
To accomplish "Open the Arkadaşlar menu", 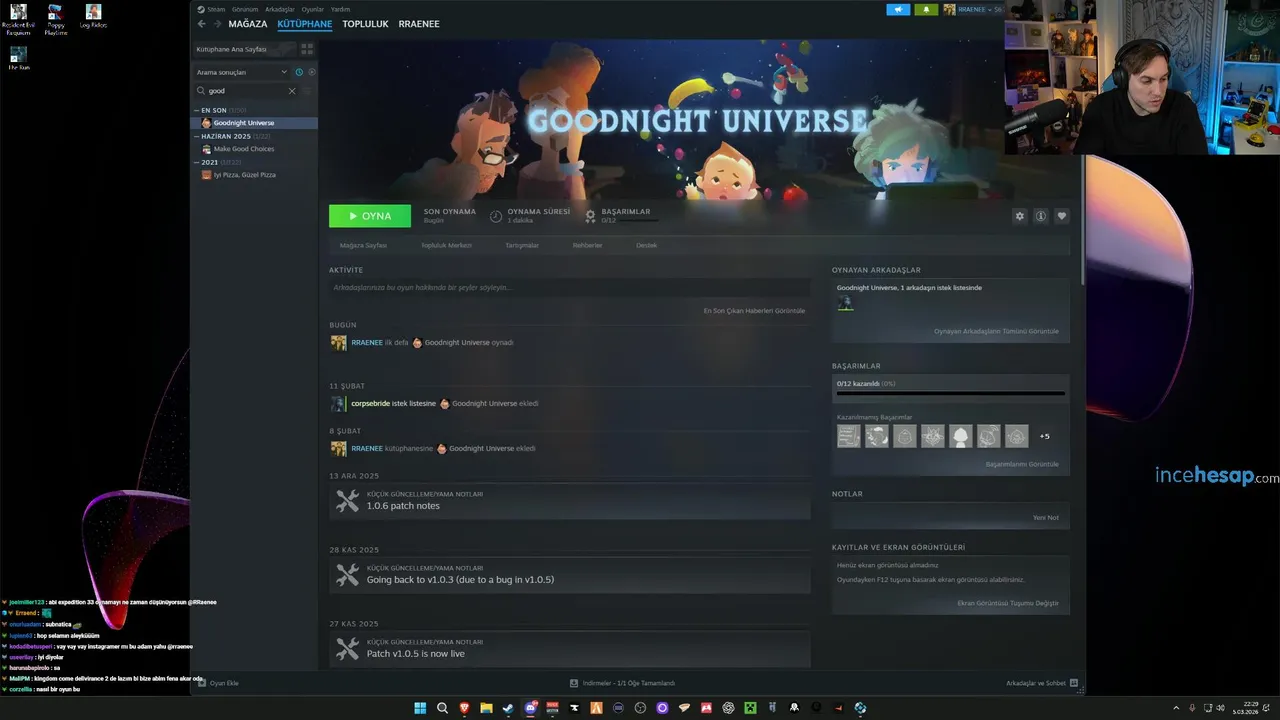I will [x=280, y=9].
